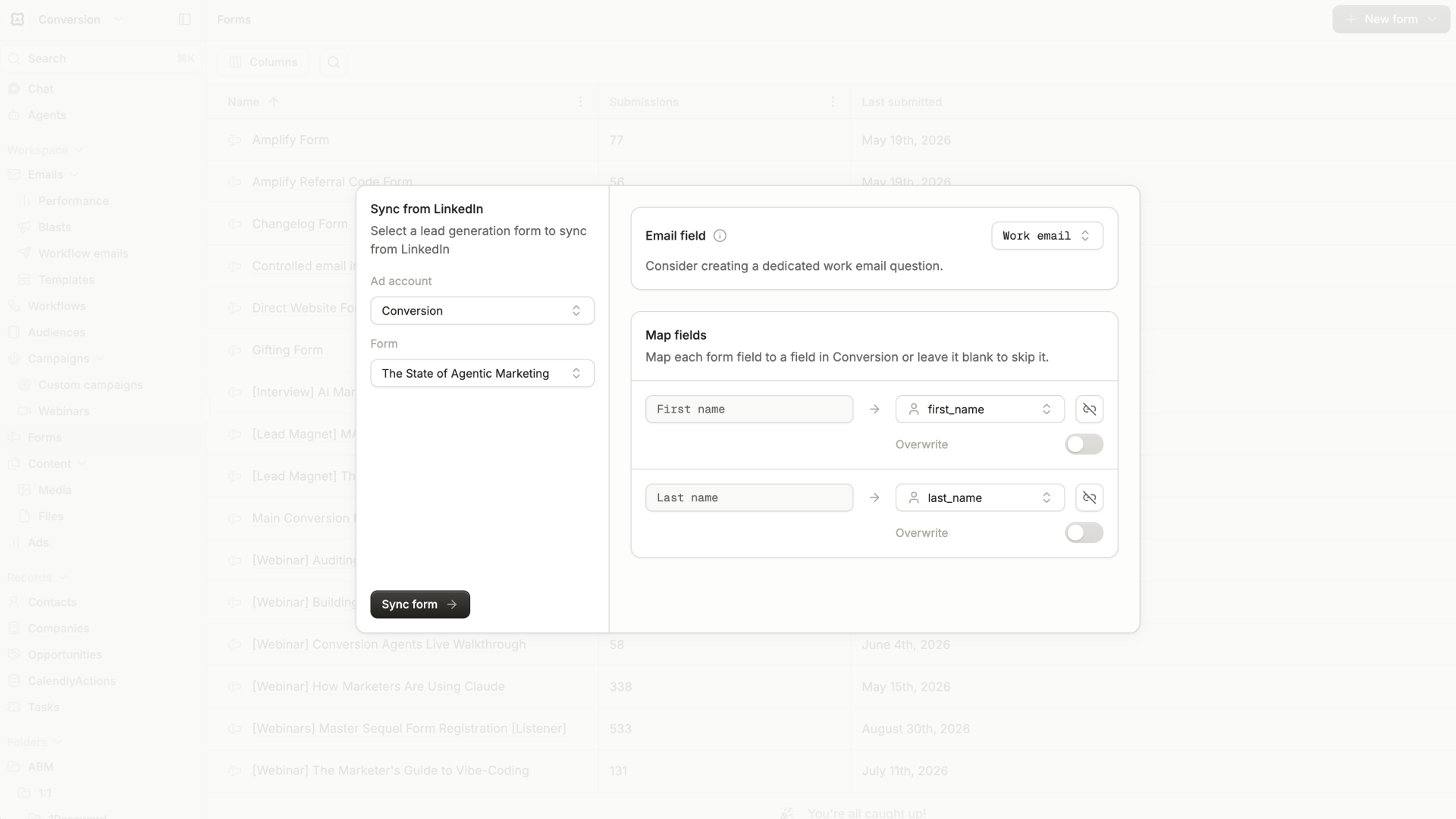
Task: Click the Search field in sidebar
Action: pyautogui.click(x=102, y=59)
